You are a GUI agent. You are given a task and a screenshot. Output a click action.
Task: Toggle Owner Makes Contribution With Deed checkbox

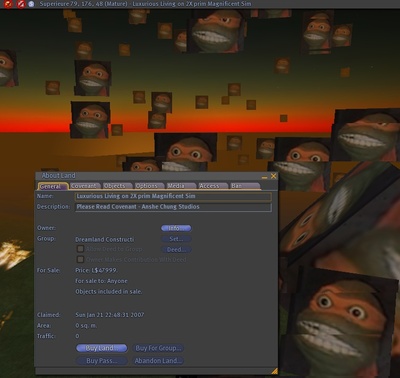pos(80,259)
